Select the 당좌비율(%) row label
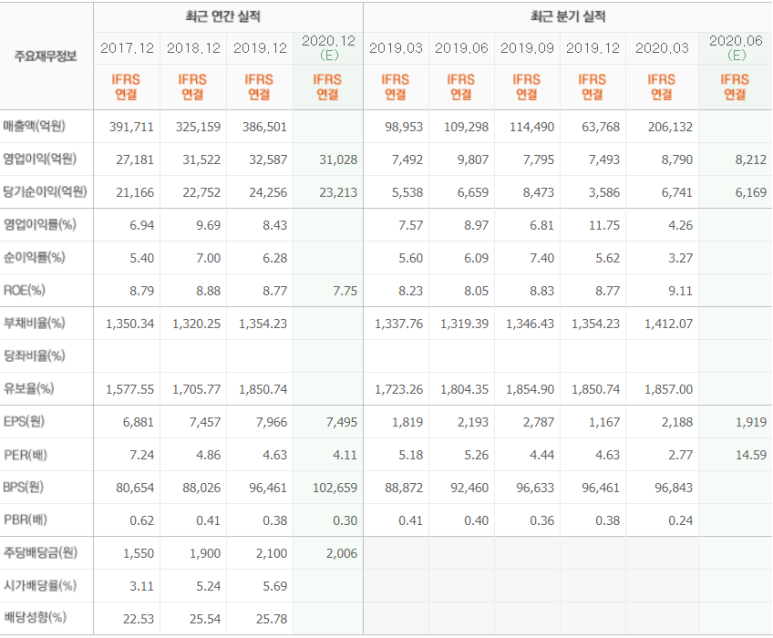773x638 pixels. (x=34, y=356)
